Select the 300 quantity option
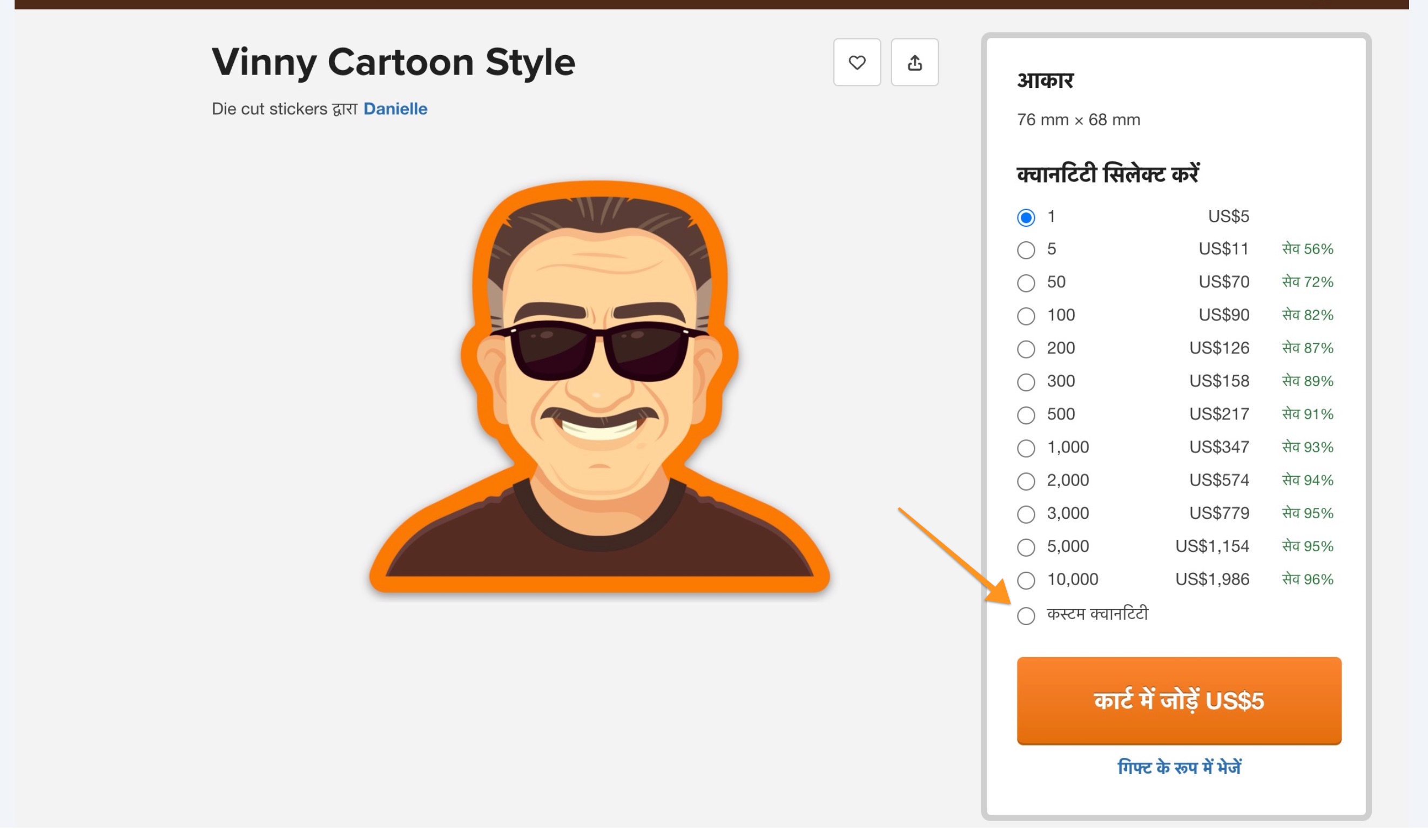Image resolution: width=1428 pixels, height=840 pixels. point(1026,382)
